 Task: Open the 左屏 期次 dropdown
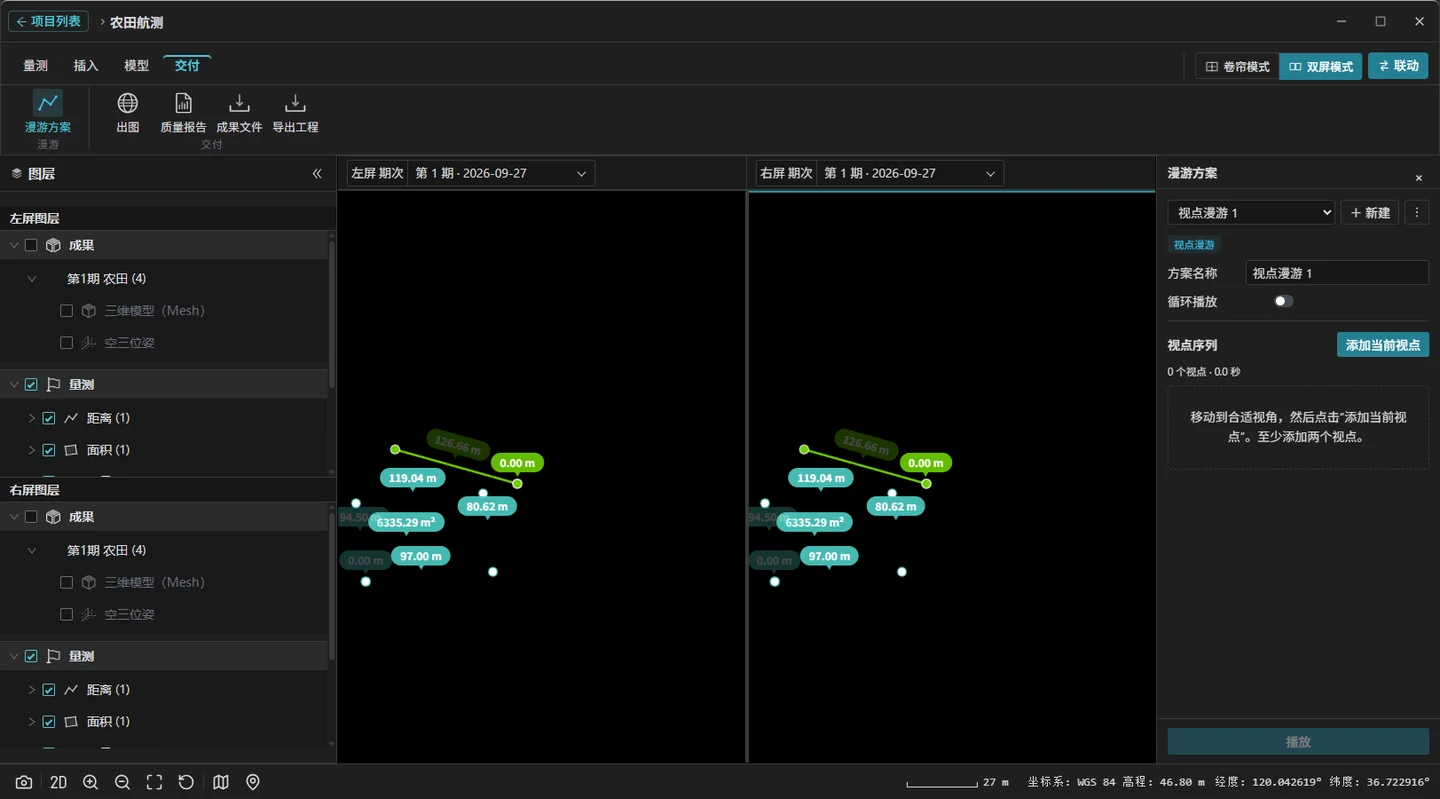coord(501,173)
